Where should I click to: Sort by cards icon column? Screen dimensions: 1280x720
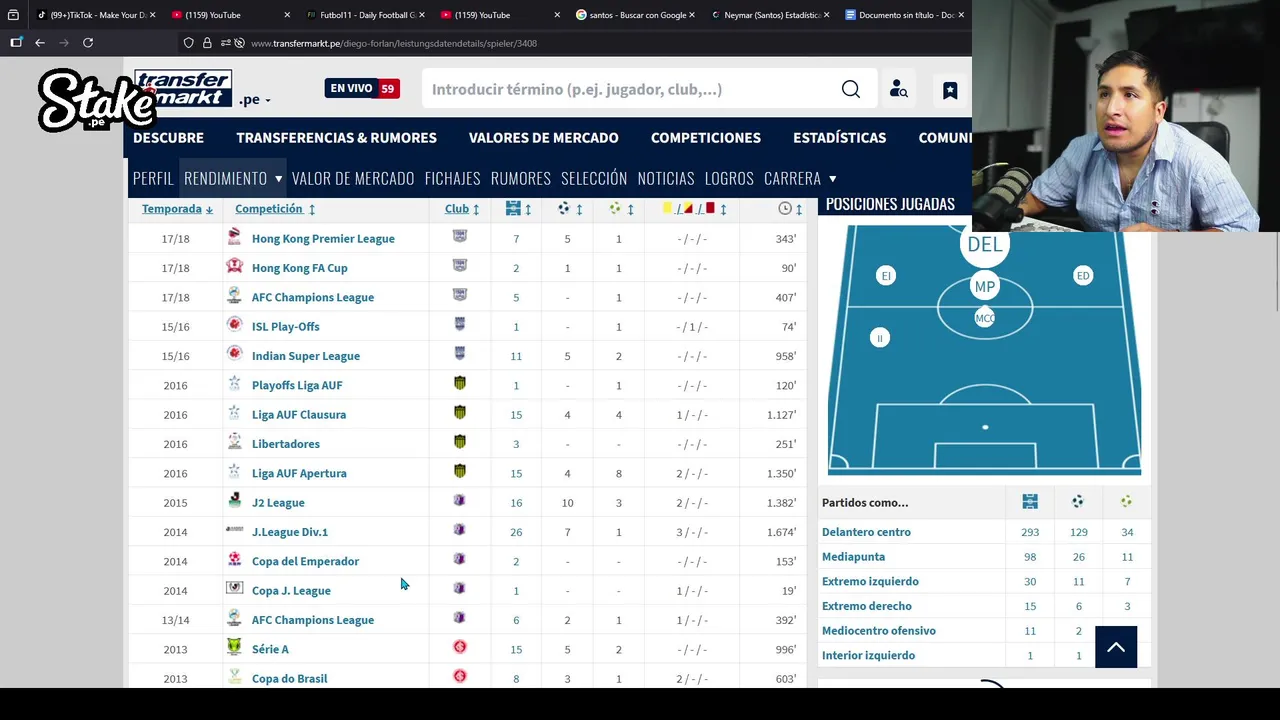[694, 209]
